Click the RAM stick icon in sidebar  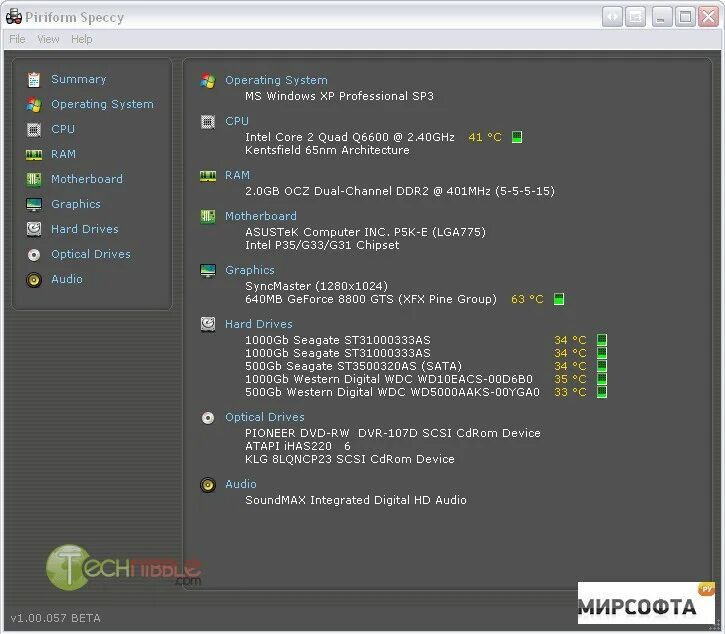point(34,154)
